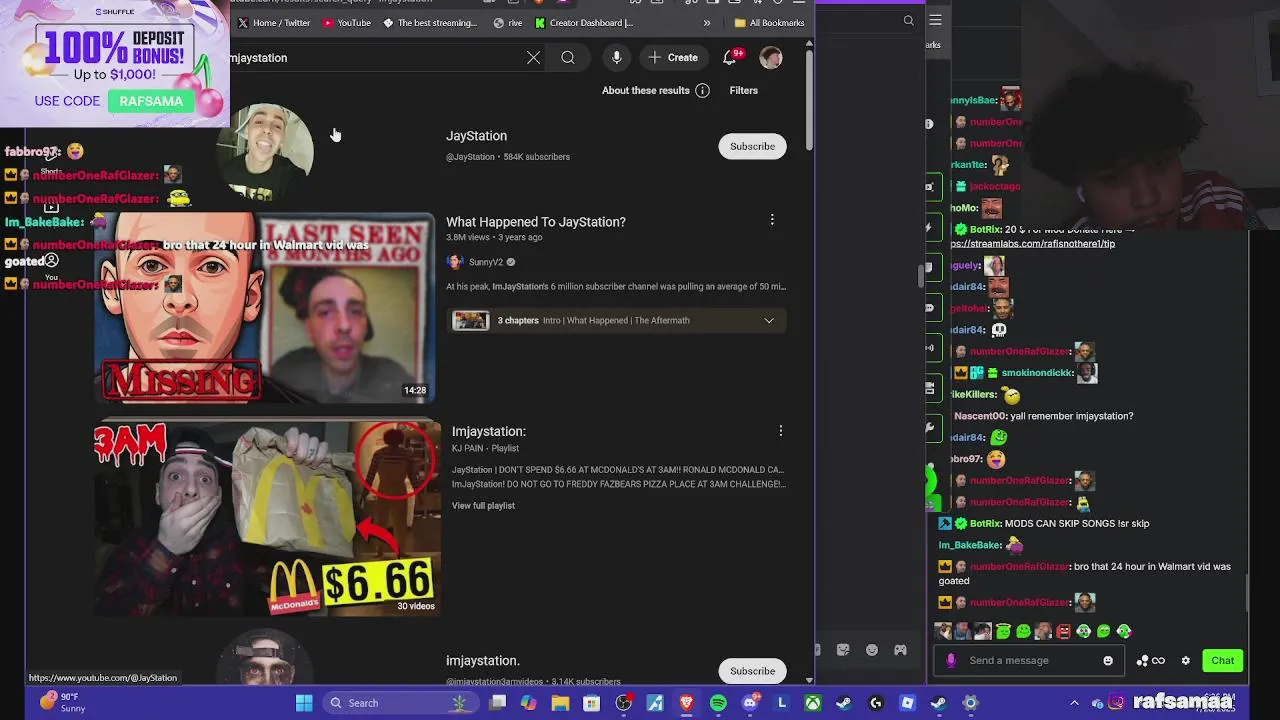The image size is (1280, 720).
Task: Open Copilot from the taskbar
Action: tap(529, 703)
